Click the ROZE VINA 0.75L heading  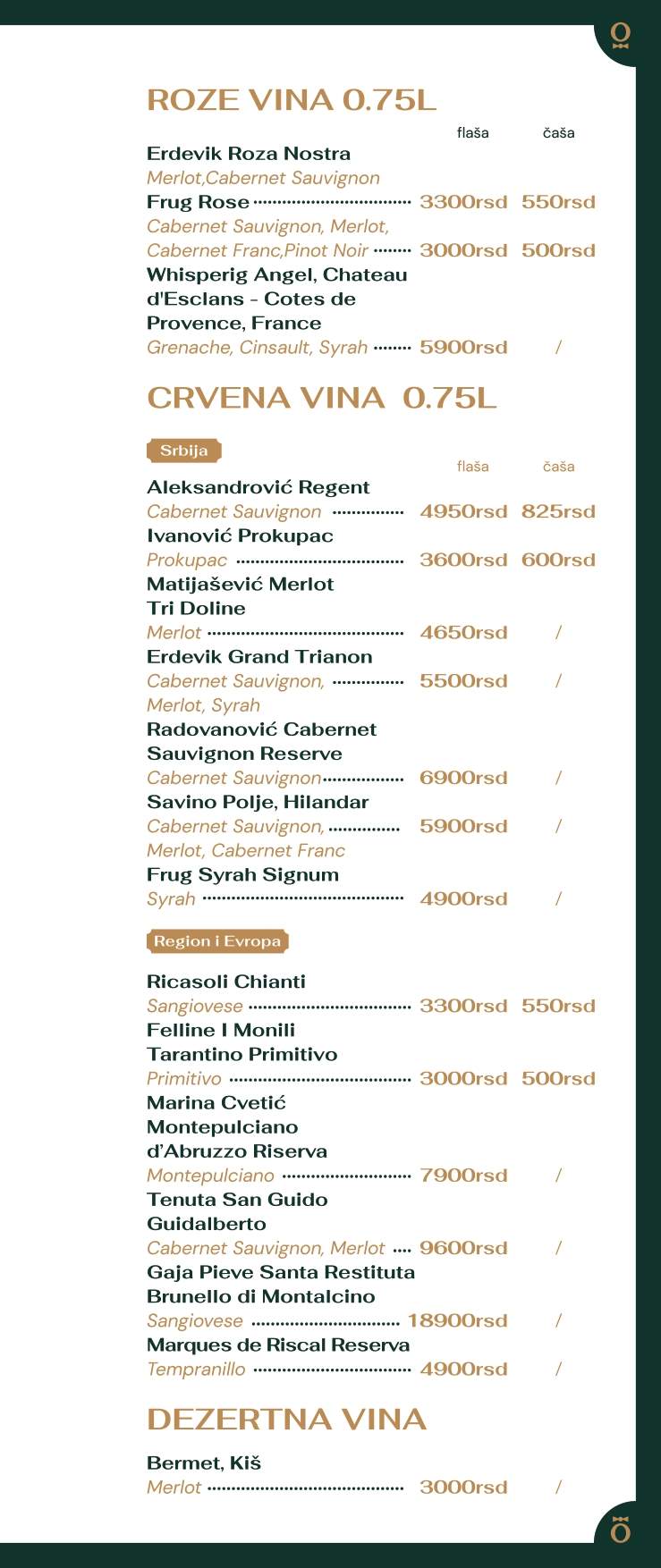pyautogui.click(x=291, y=100)
